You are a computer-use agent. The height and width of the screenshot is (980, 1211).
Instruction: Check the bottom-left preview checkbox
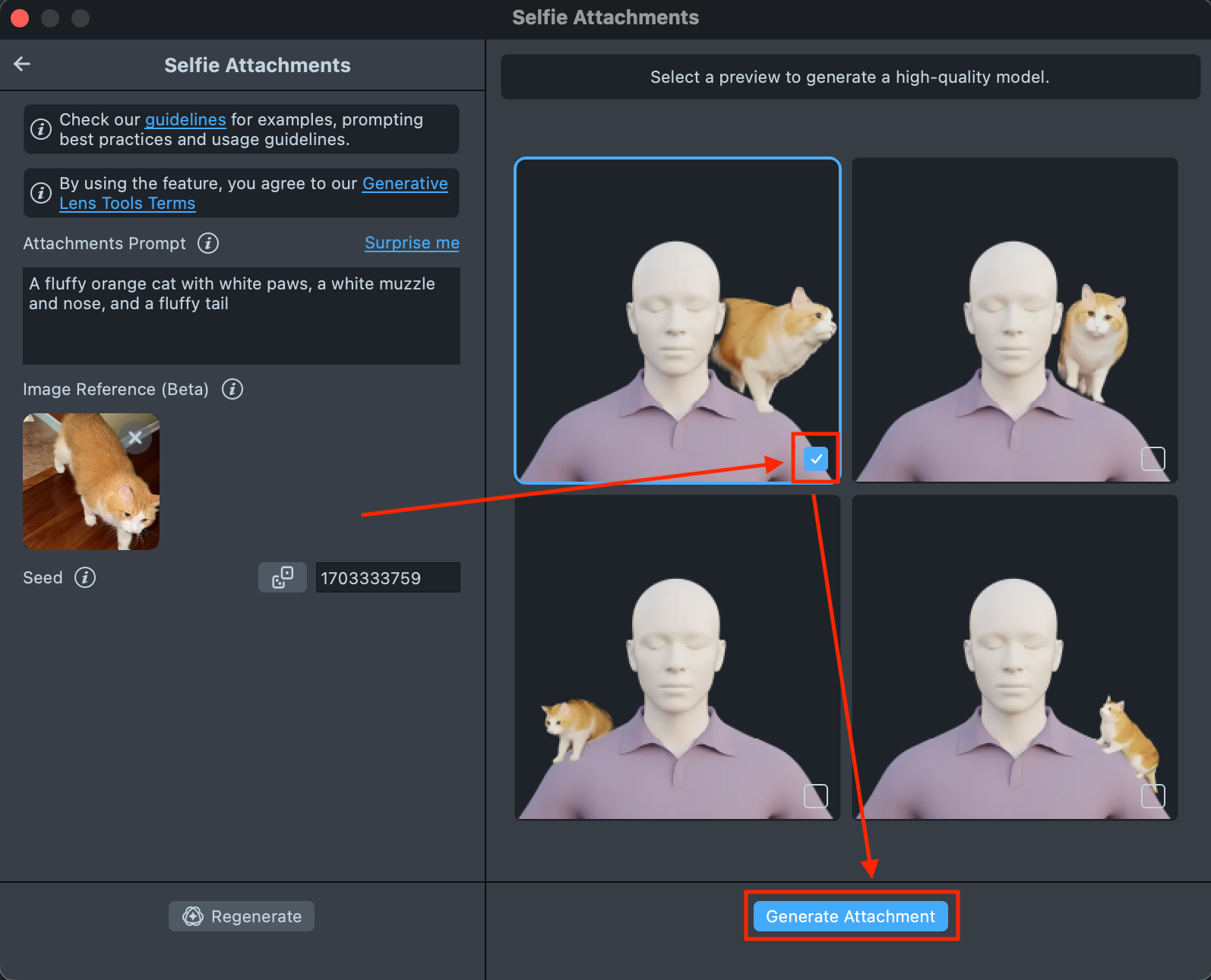tap(815, 795)
